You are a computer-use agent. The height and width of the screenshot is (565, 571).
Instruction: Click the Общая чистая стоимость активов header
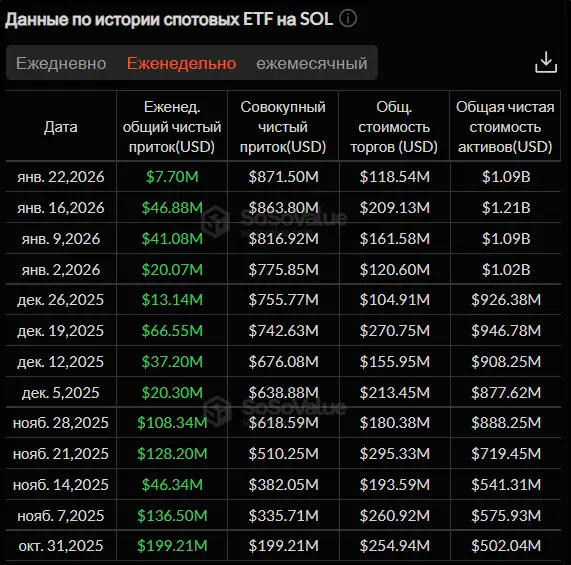(505, 127)
